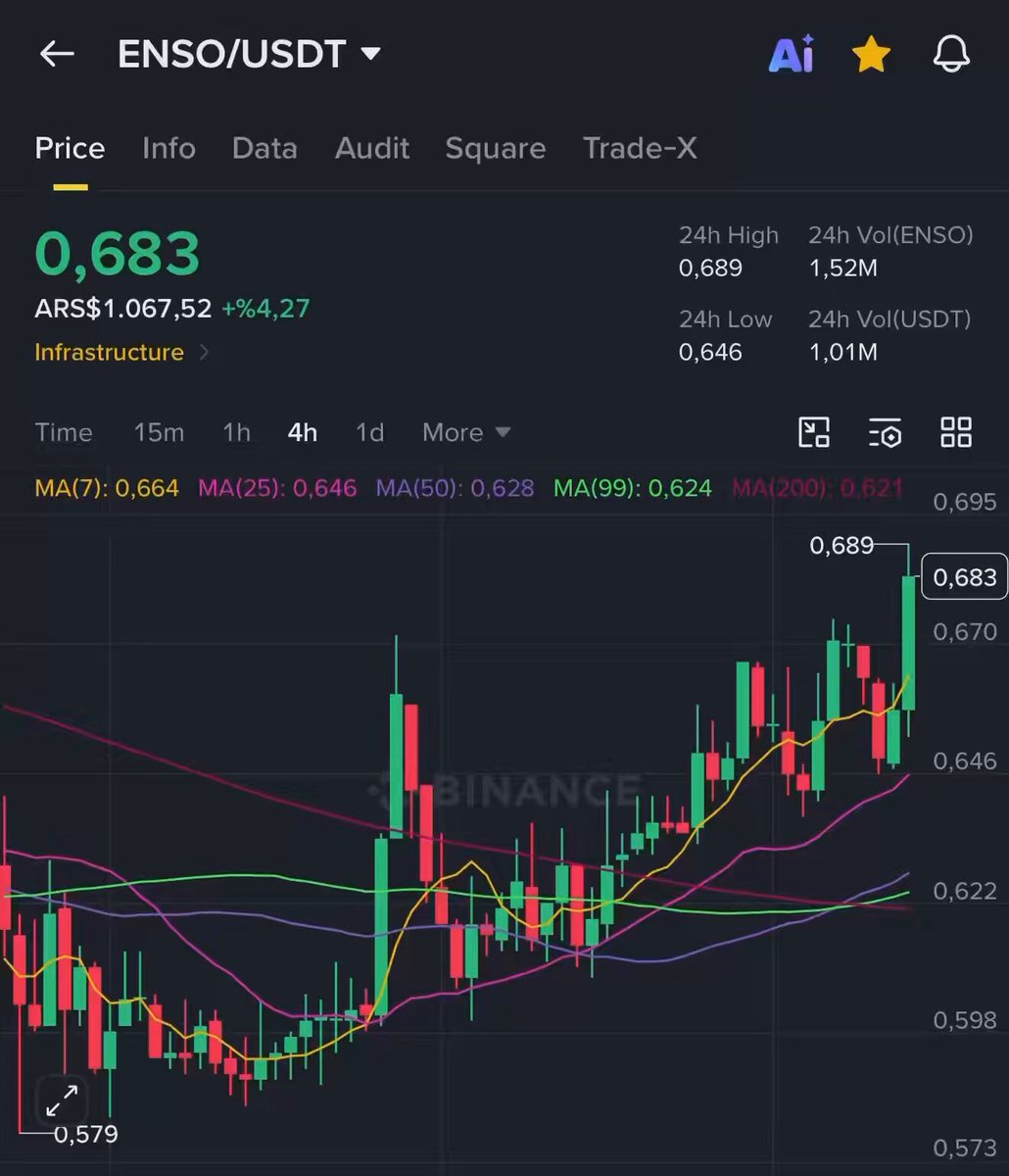1009x1176 pixels.
Task: Tap the 24h High value 0,689
Action: point(710,268)
